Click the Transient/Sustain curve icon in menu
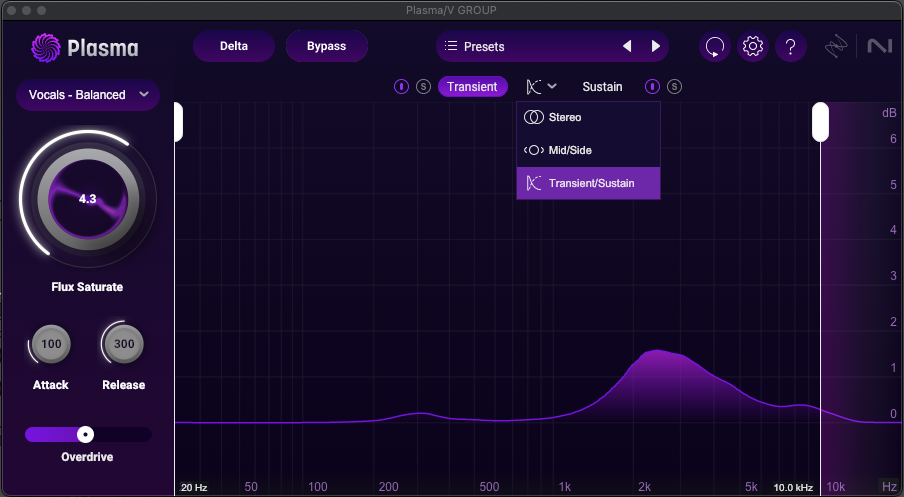 (x=533, y=183)
